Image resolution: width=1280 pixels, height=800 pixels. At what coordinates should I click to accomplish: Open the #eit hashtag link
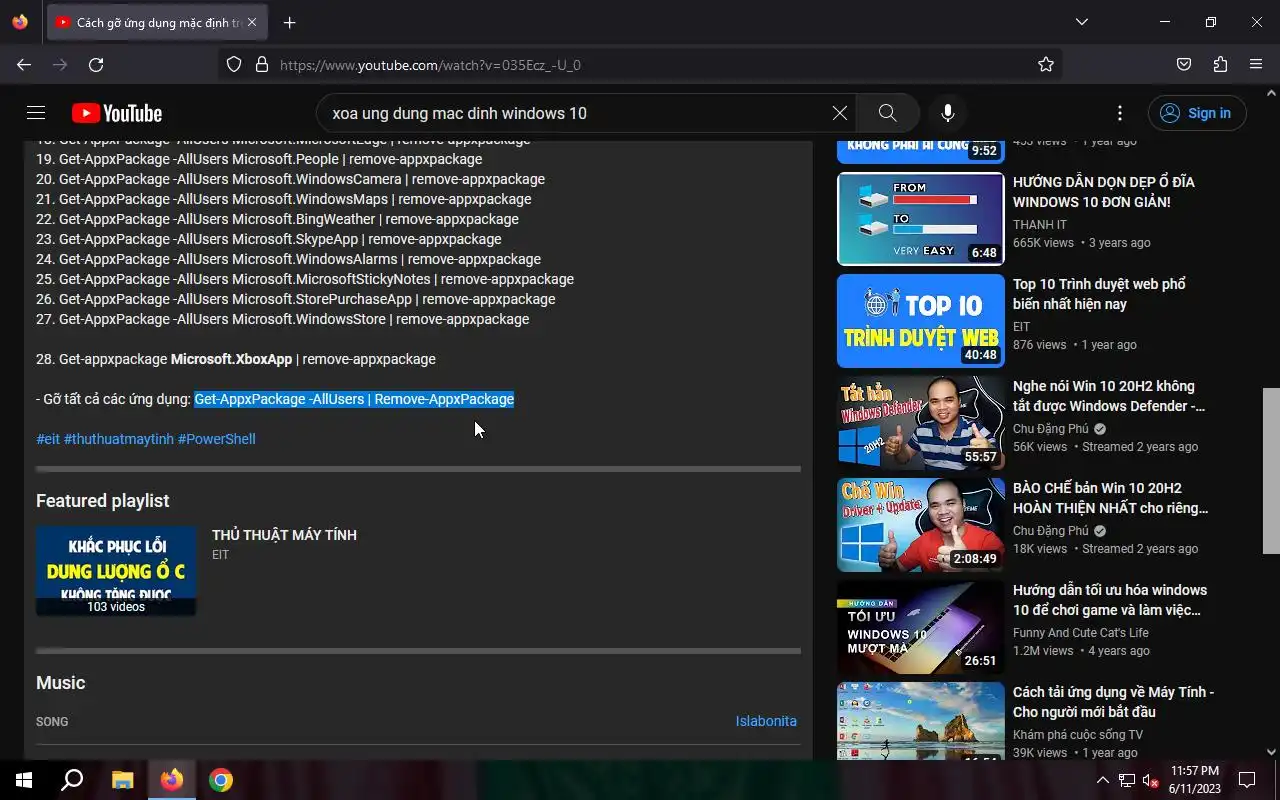click(x=48, y=439)
